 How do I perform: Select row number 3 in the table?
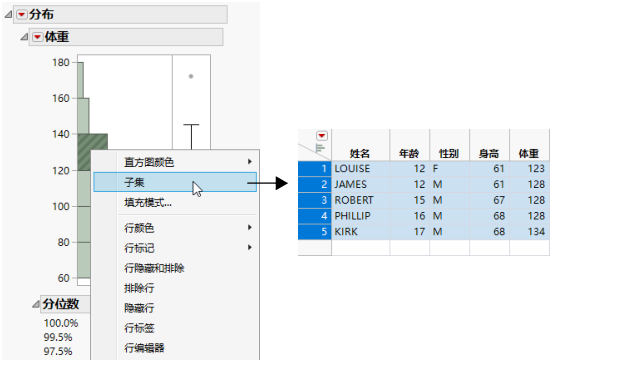point(314,200)
